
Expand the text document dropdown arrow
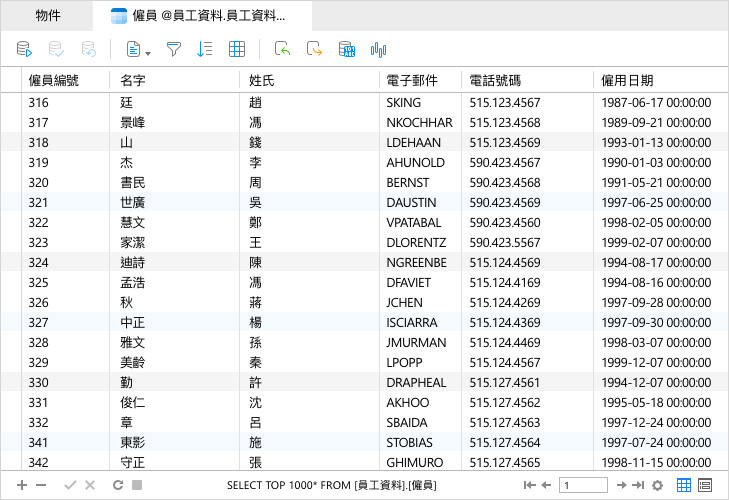[x=148, y=54]
